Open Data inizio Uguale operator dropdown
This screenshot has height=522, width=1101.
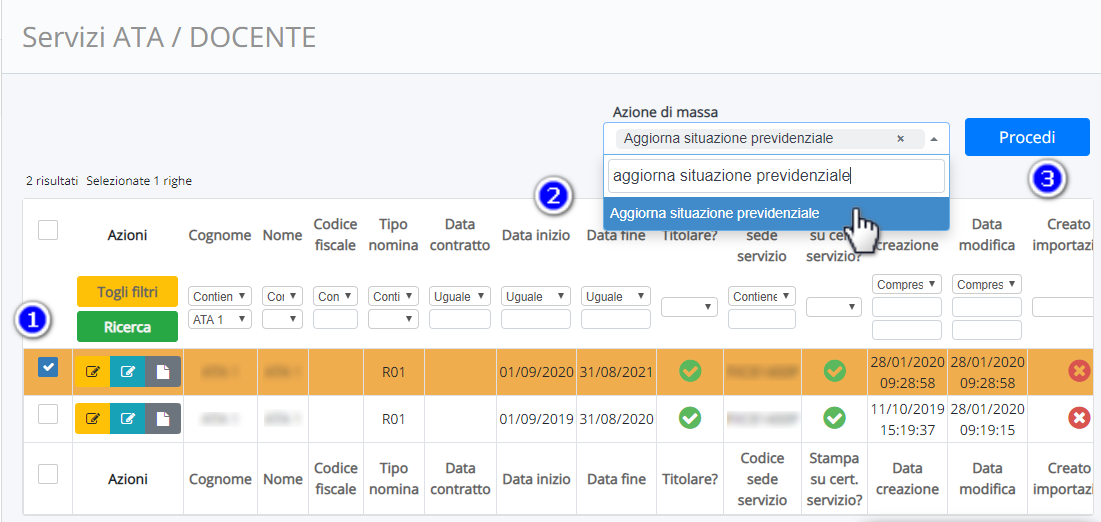coord(536,296)
